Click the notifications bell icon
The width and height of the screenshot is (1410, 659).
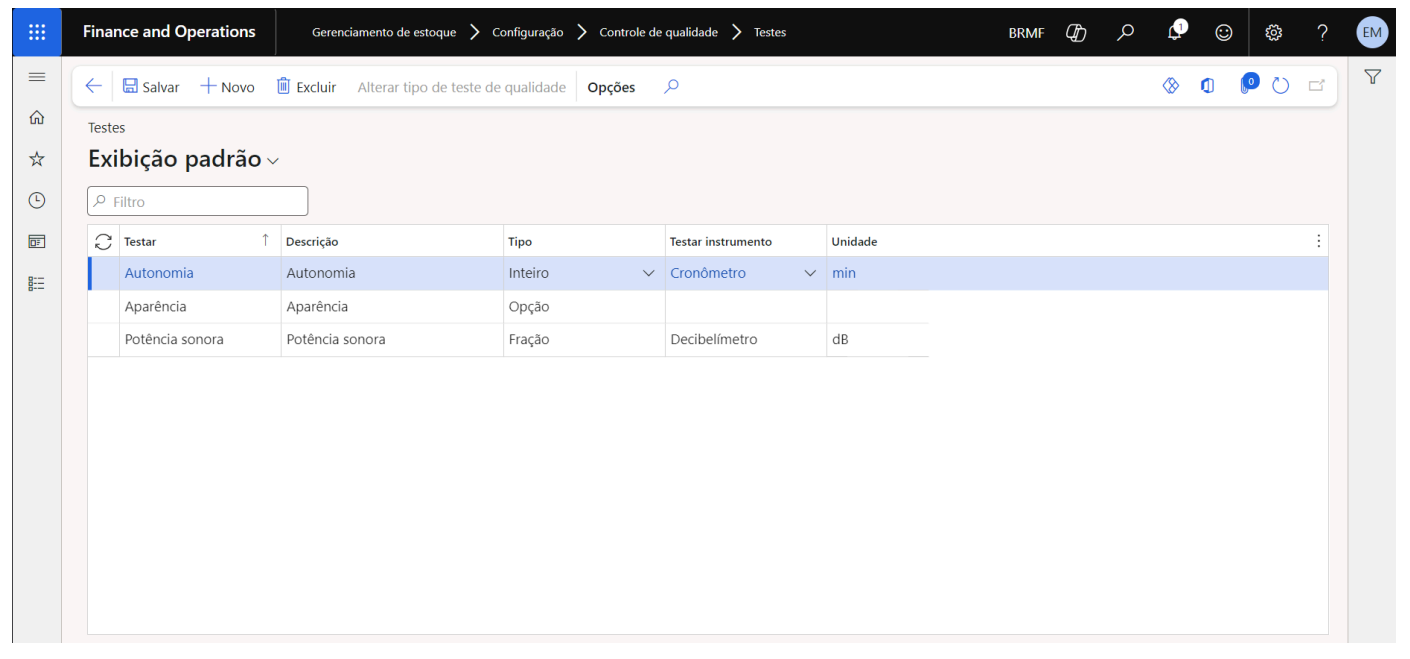[1175, 32]
